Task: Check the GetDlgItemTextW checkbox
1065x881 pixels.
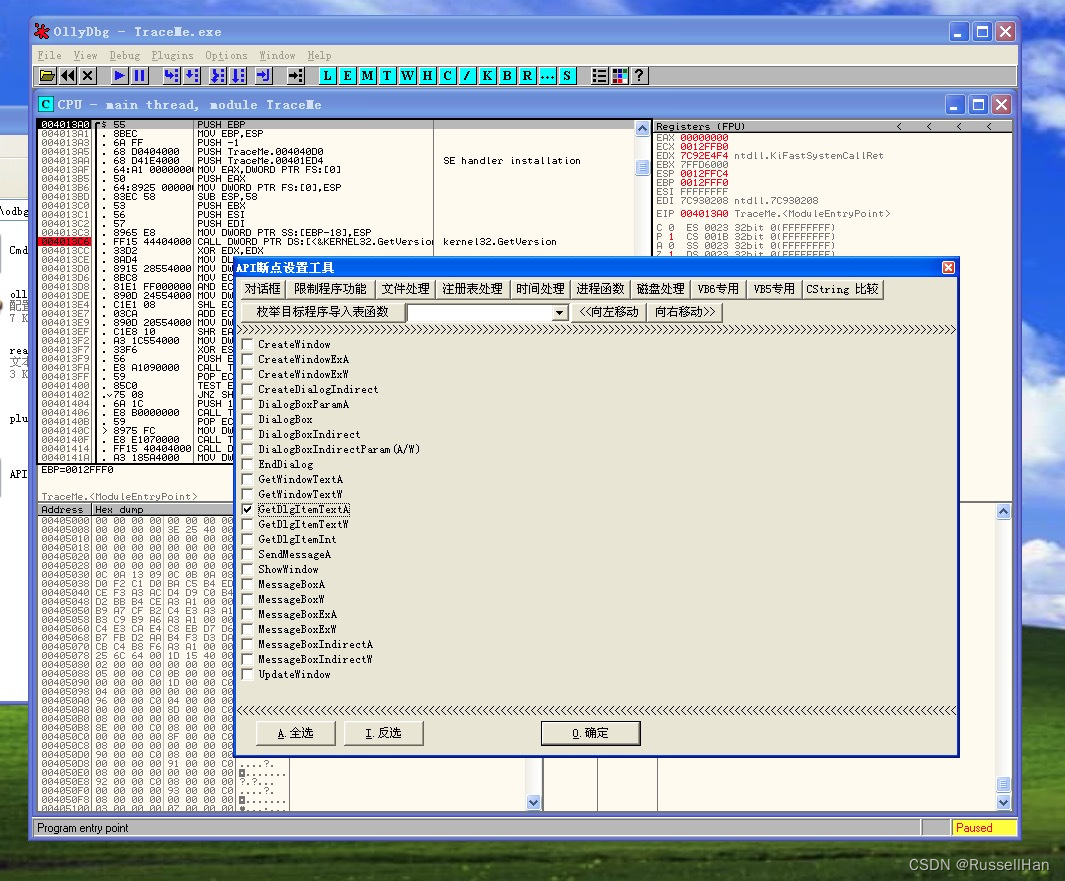Action: [247, 524]
